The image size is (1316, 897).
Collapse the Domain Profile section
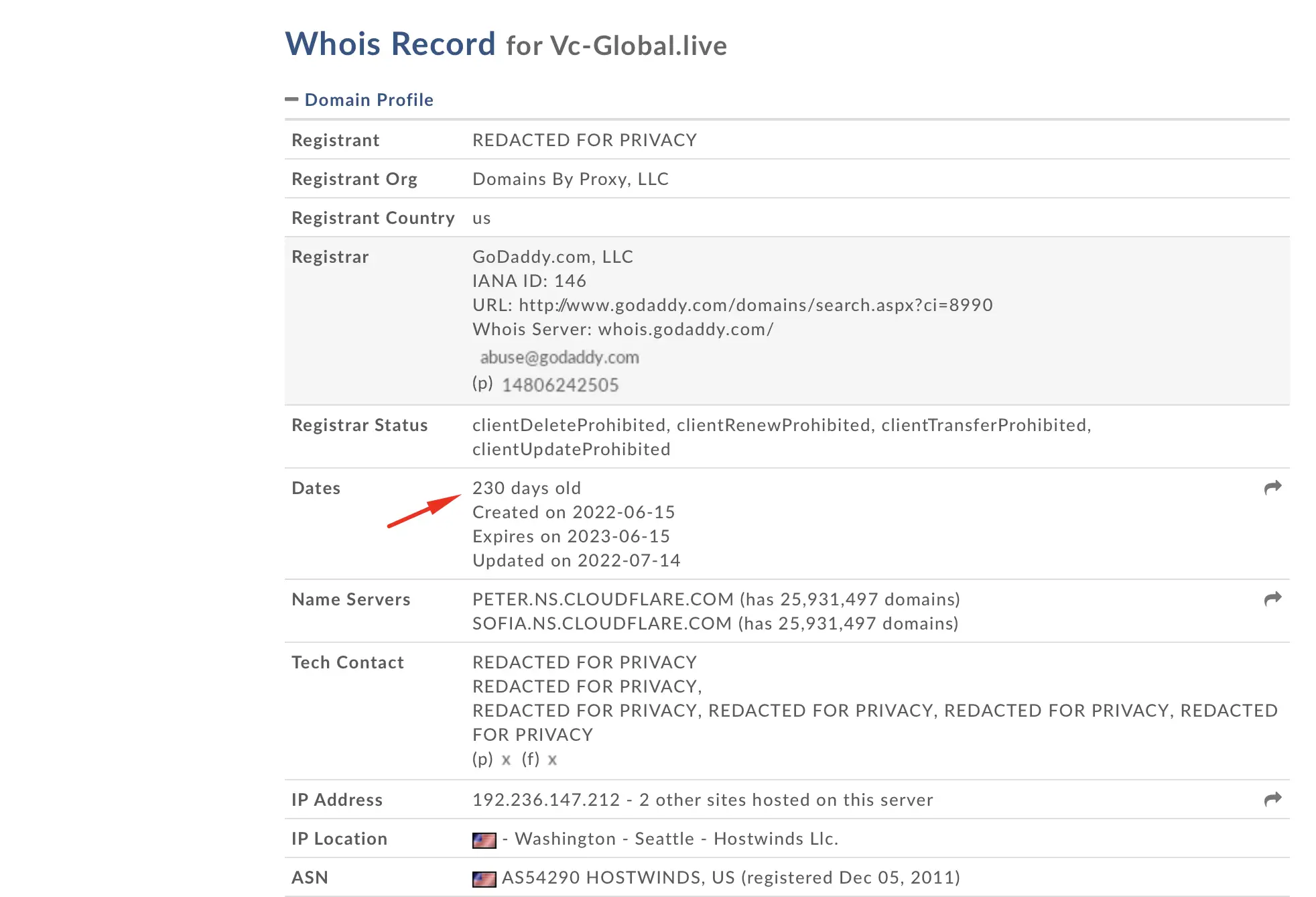point(291,99)
